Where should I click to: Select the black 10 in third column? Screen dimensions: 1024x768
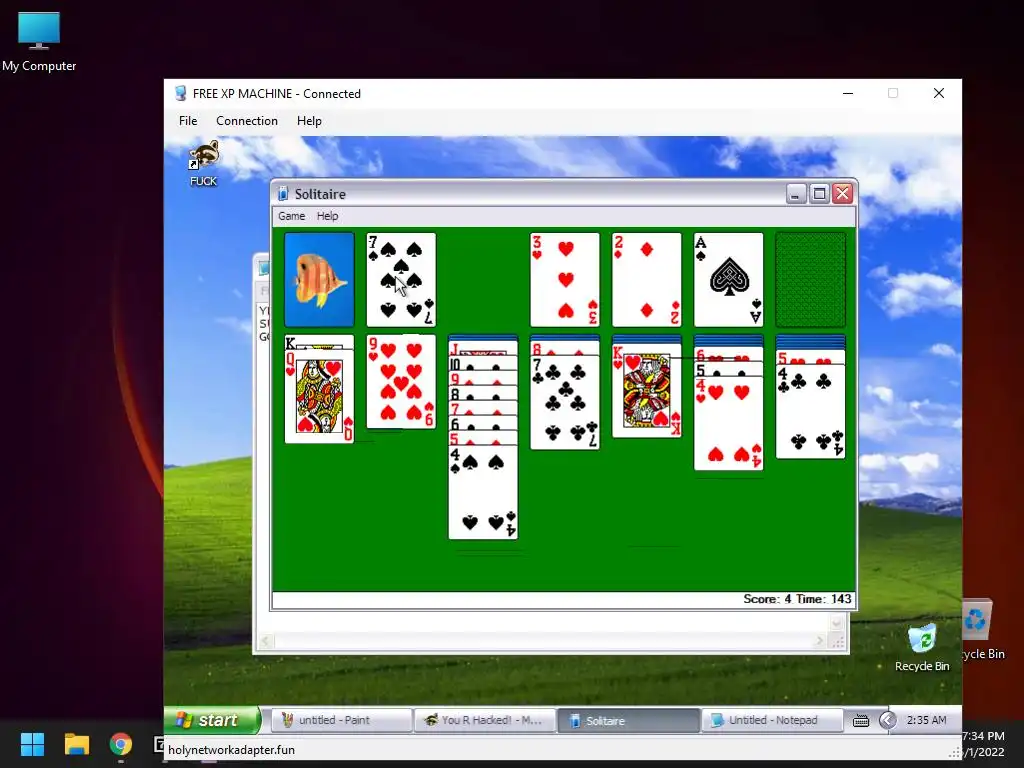[x=483, y=364]
